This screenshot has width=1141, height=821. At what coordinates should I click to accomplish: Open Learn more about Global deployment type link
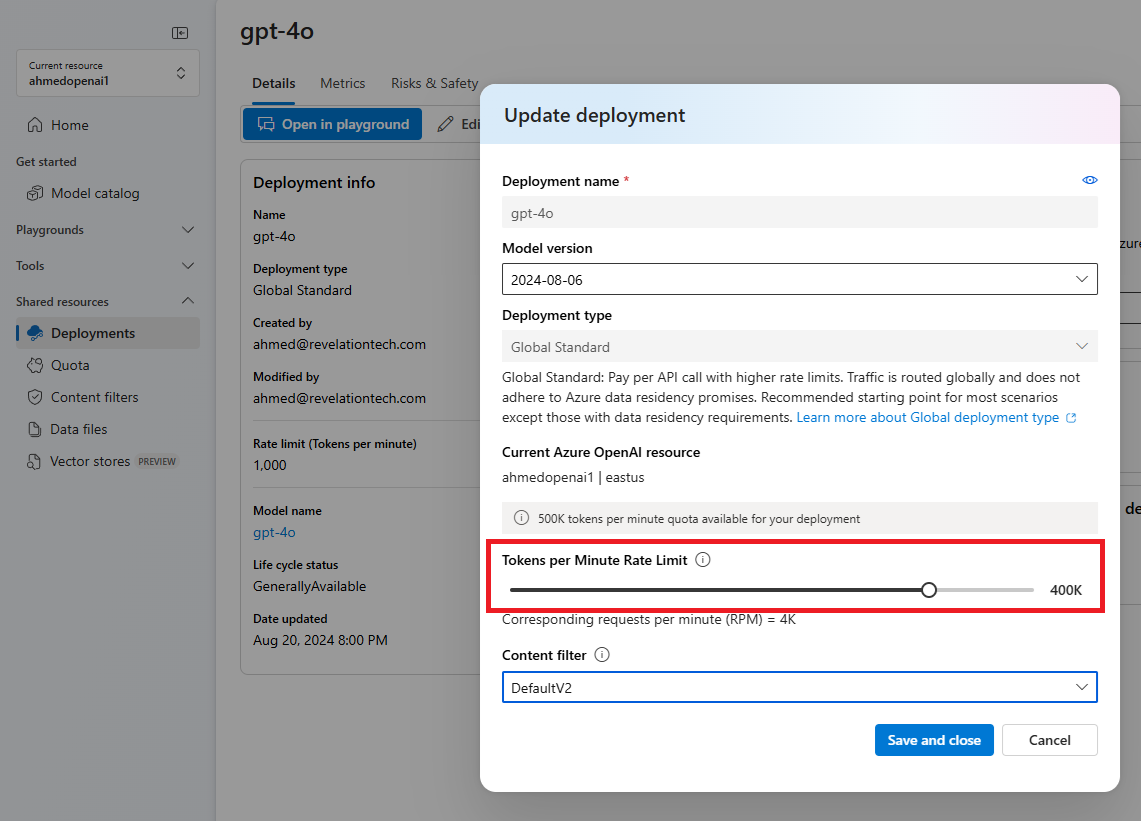927,417
